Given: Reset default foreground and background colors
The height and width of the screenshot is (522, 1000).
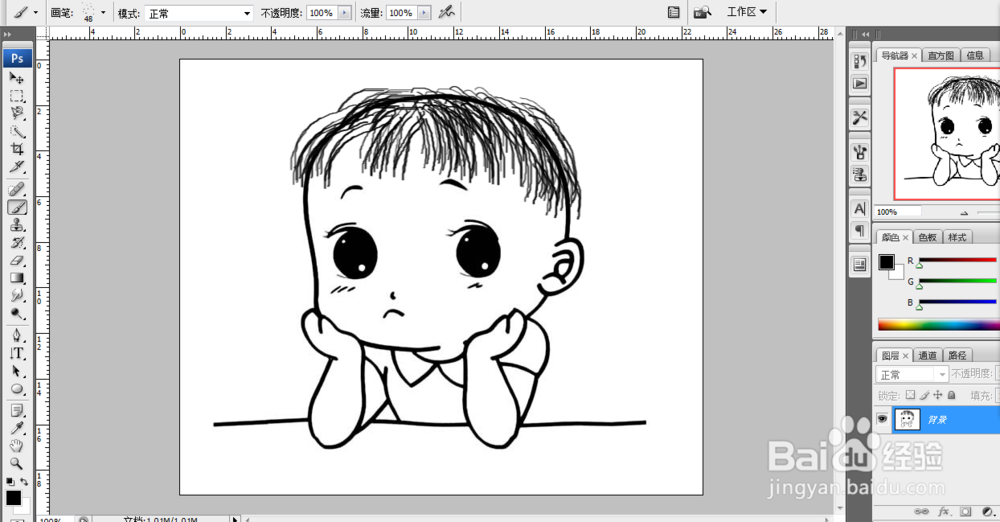Looking at the screenshot, I should (10, 481).
